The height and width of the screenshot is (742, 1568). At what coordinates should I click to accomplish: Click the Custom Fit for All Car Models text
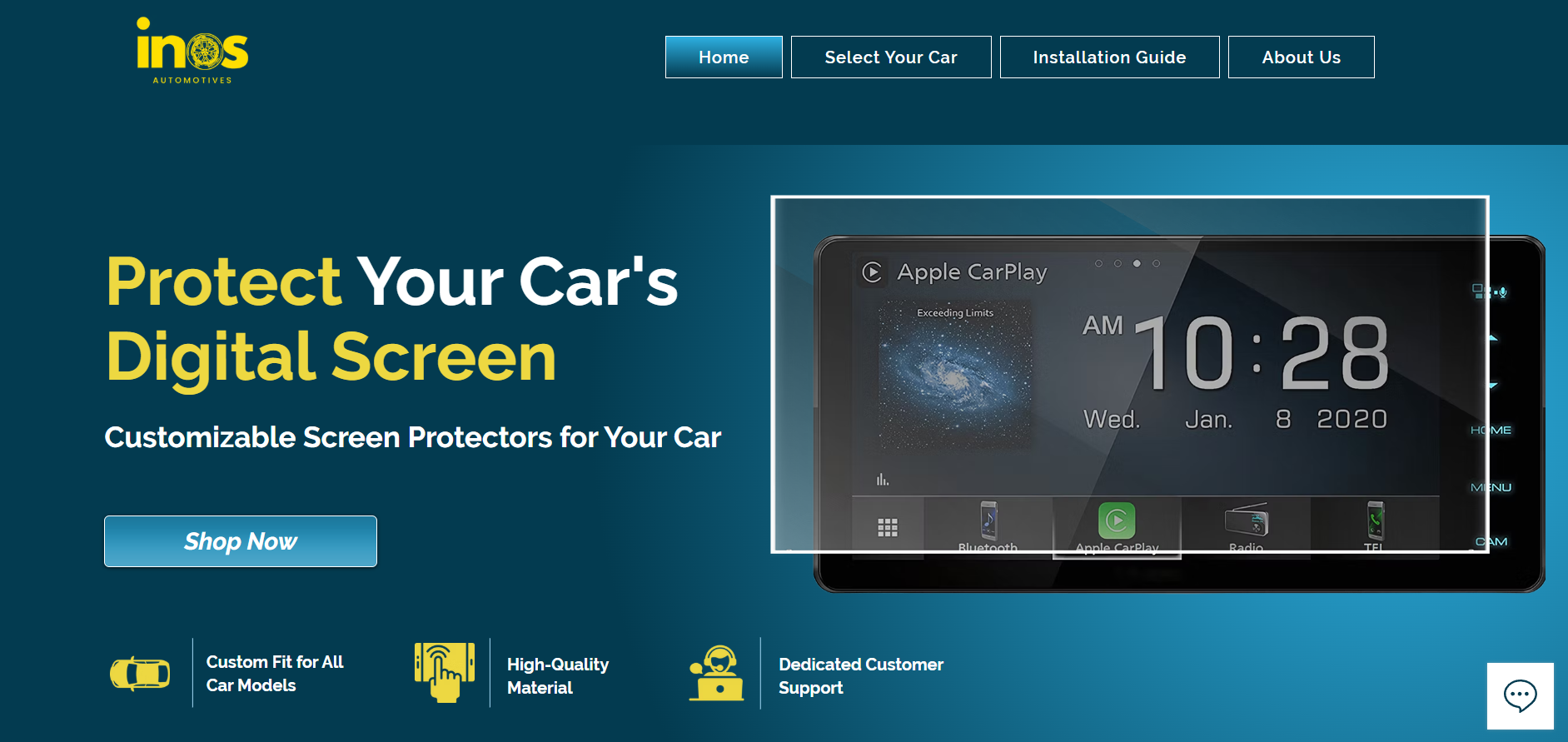275,674
